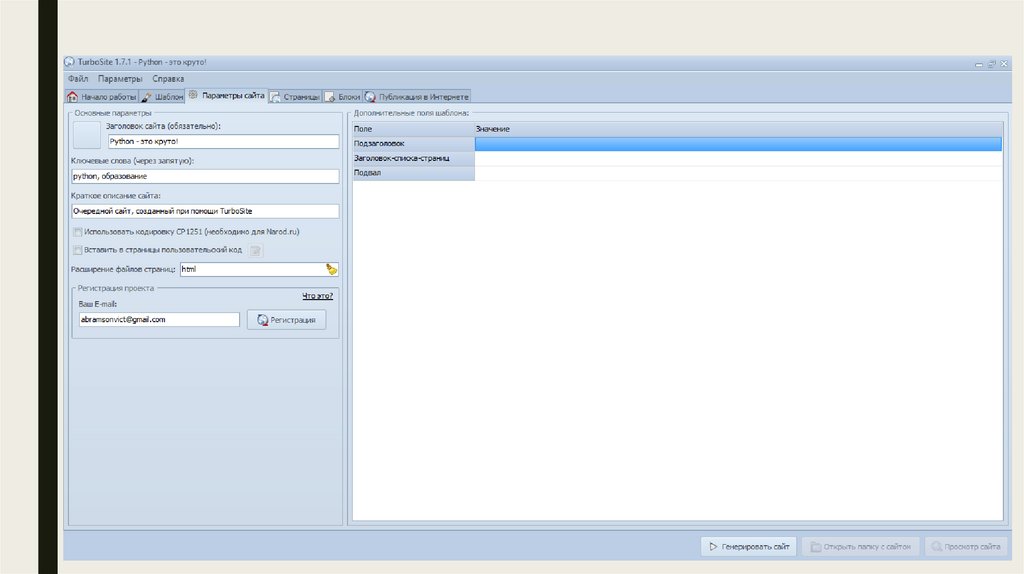Click the Публикация в Интернете globe icon
This screenshot has height=574, width=1024.
[371, 97]
